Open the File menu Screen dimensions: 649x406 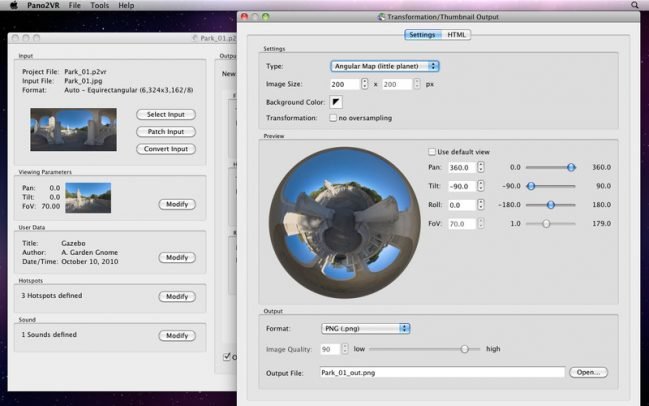(x=75, y=5)
